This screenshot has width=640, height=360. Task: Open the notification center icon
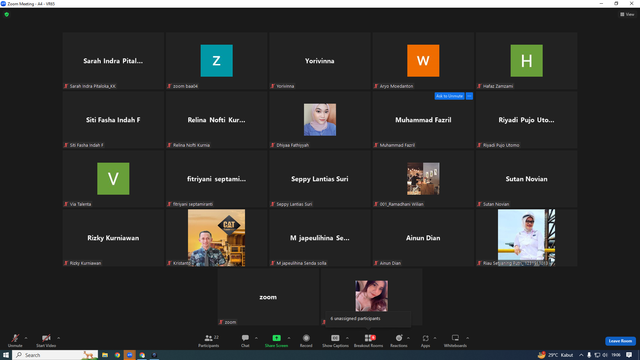coord(629,355)
